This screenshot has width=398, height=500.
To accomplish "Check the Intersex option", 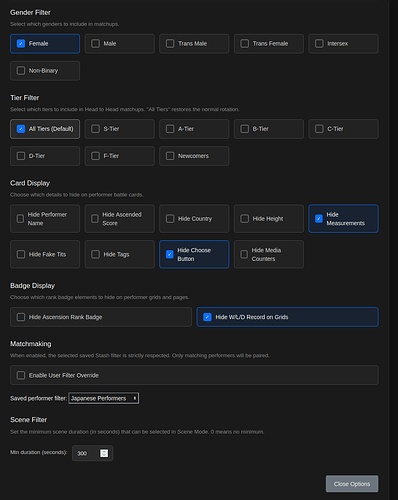I will [x=319, y=44].
